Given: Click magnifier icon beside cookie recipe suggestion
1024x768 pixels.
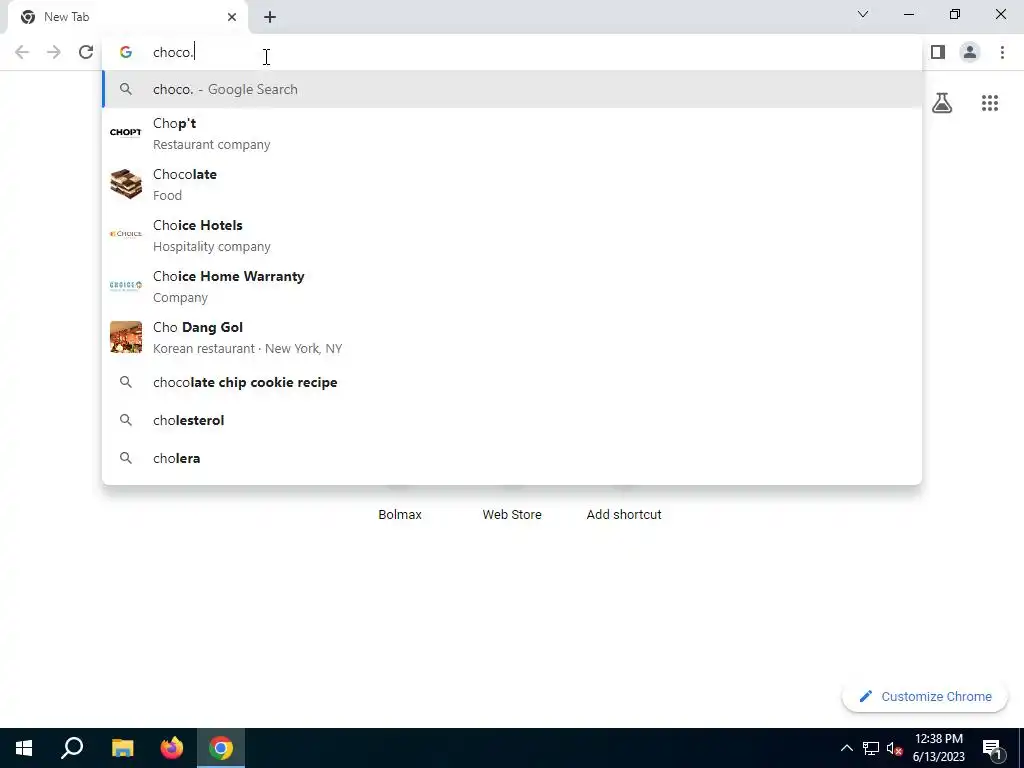Looking at the screenshot, I should click(125, 382).
